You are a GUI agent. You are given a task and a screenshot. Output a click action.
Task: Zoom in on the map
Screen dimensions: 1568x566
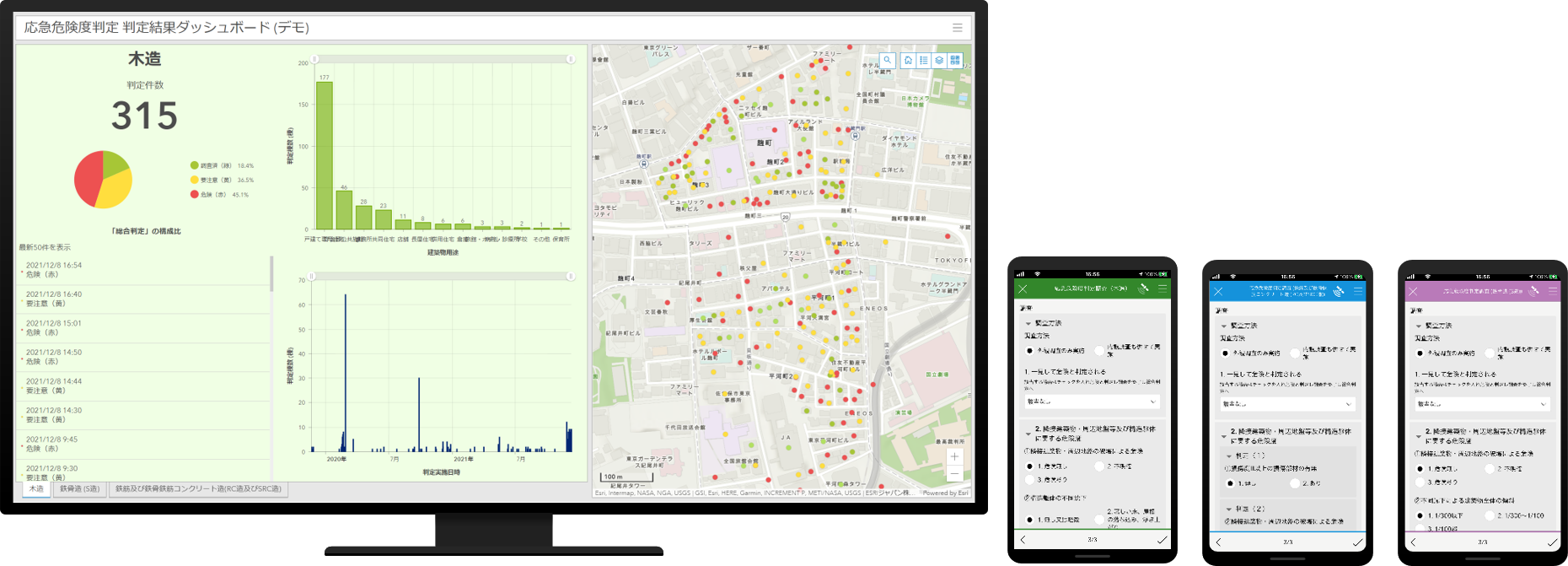954,456
